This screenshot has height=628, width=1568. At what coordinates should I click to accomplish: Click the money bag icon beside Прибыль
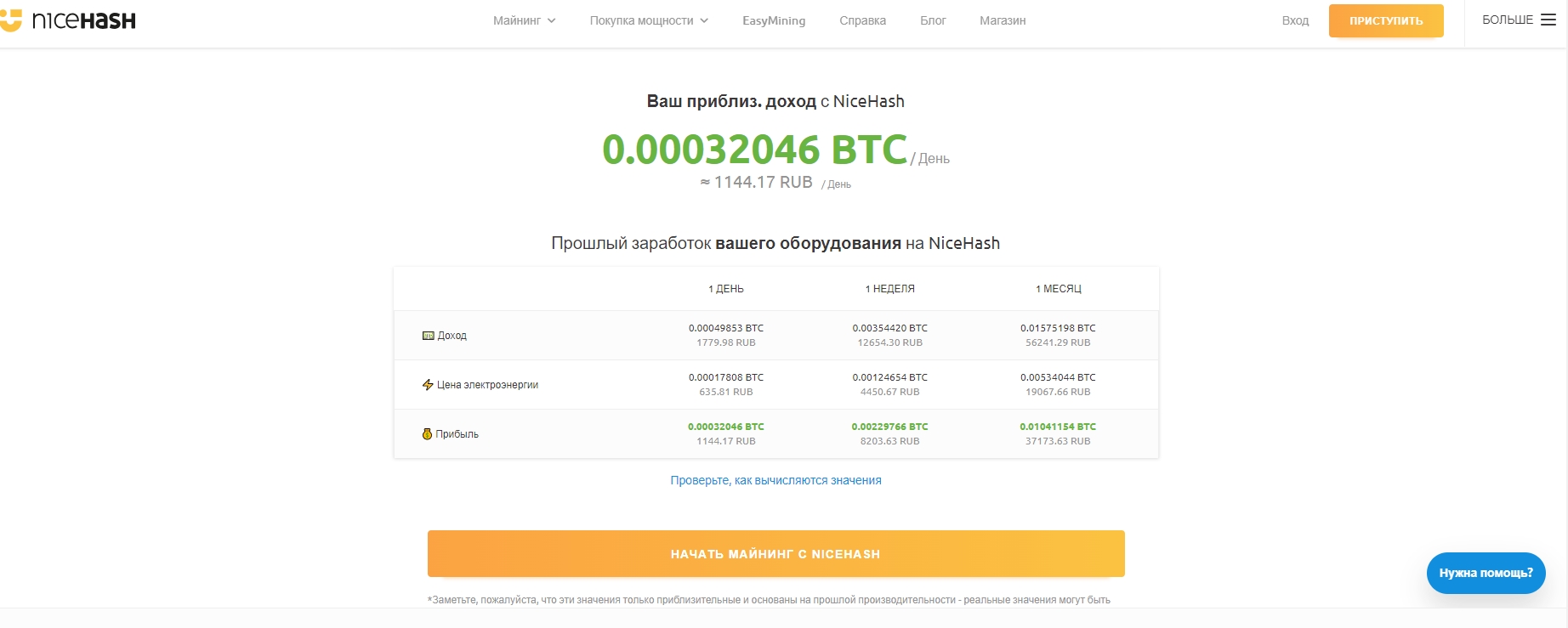coord(427,434)
